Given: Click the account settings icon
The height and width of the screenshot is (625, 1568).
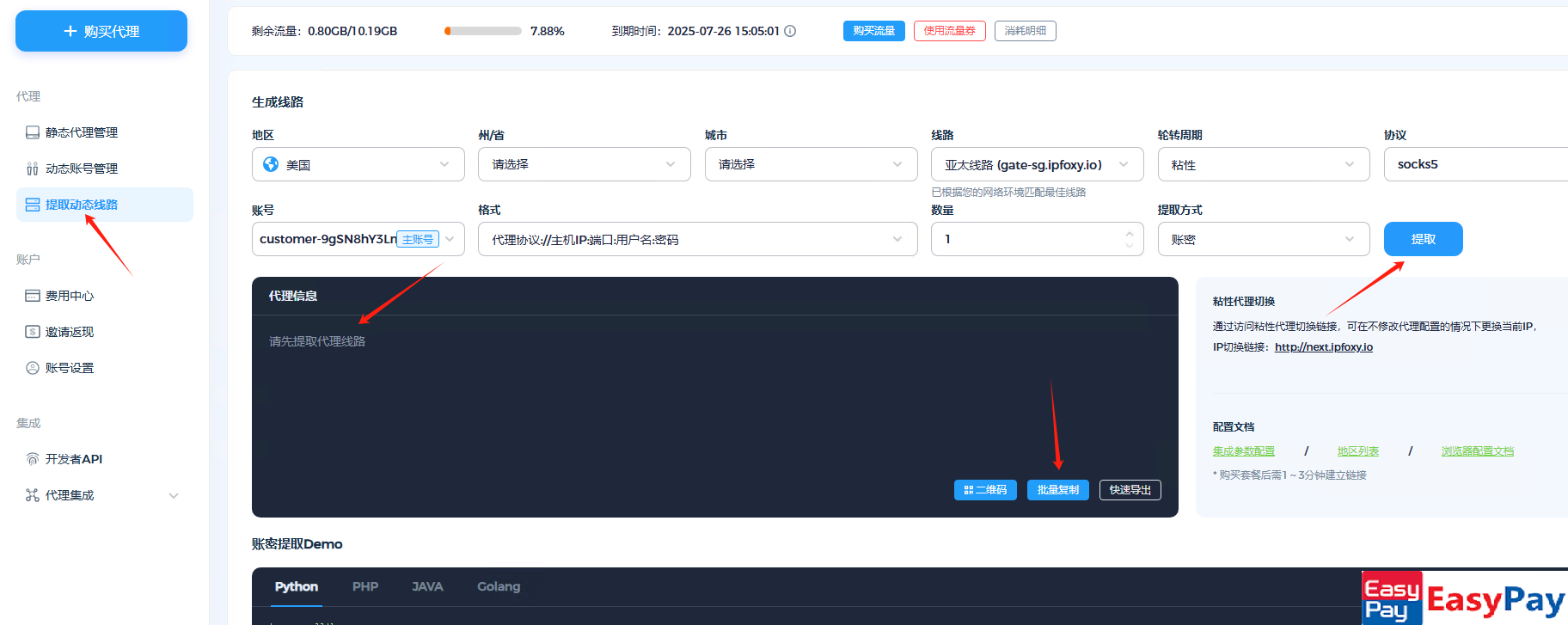Looking at the screenshot, I should tap(33, 368).
